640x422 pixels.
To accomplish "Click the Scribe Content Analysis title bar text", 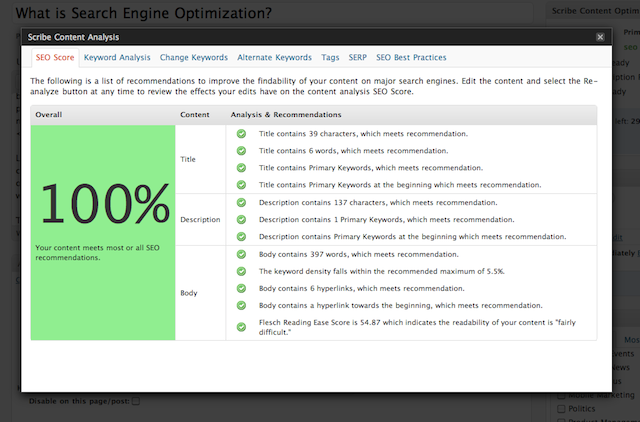I will 73,37.
